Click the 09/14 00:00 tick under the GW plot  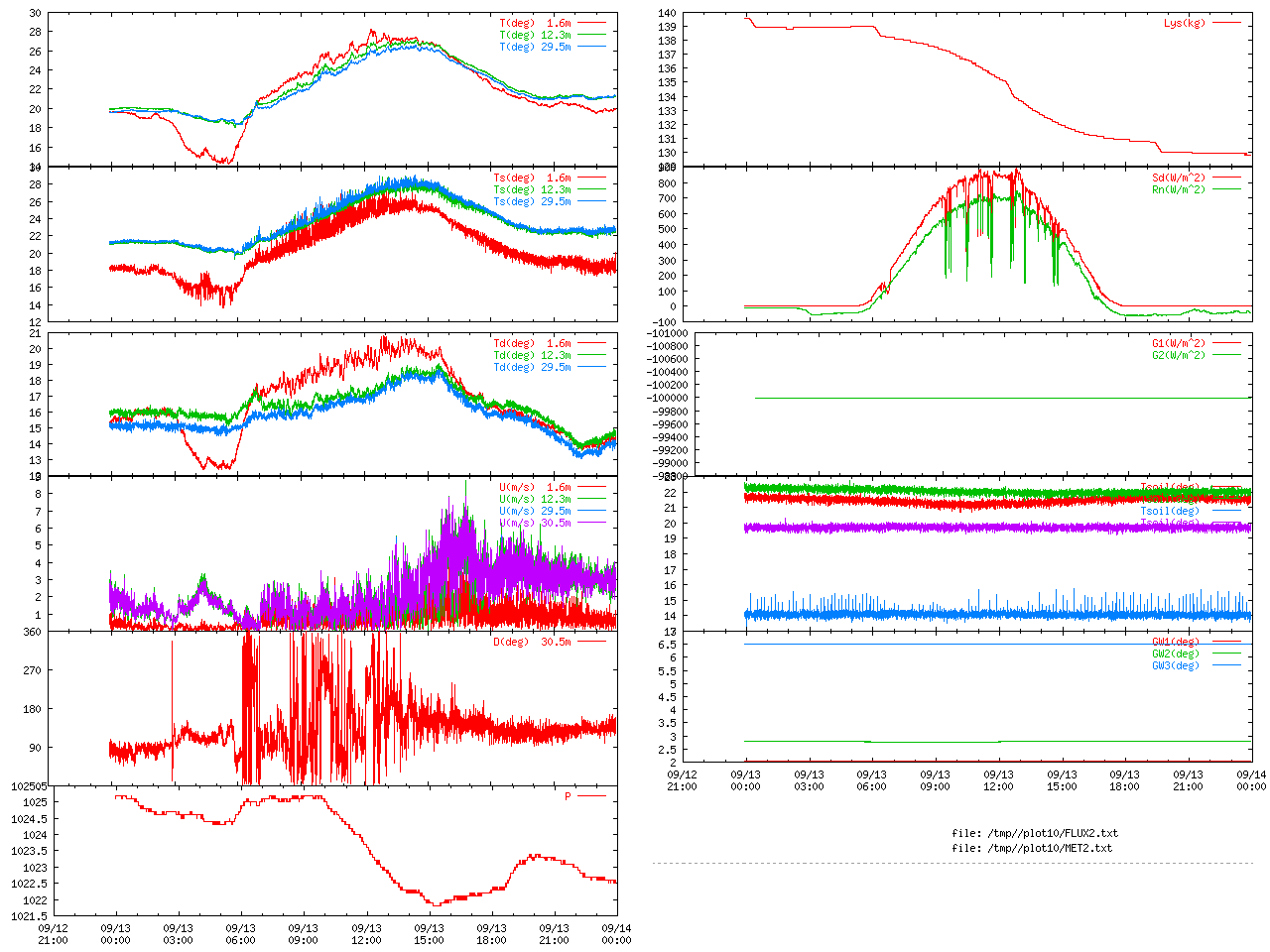tap(1251, 780)
